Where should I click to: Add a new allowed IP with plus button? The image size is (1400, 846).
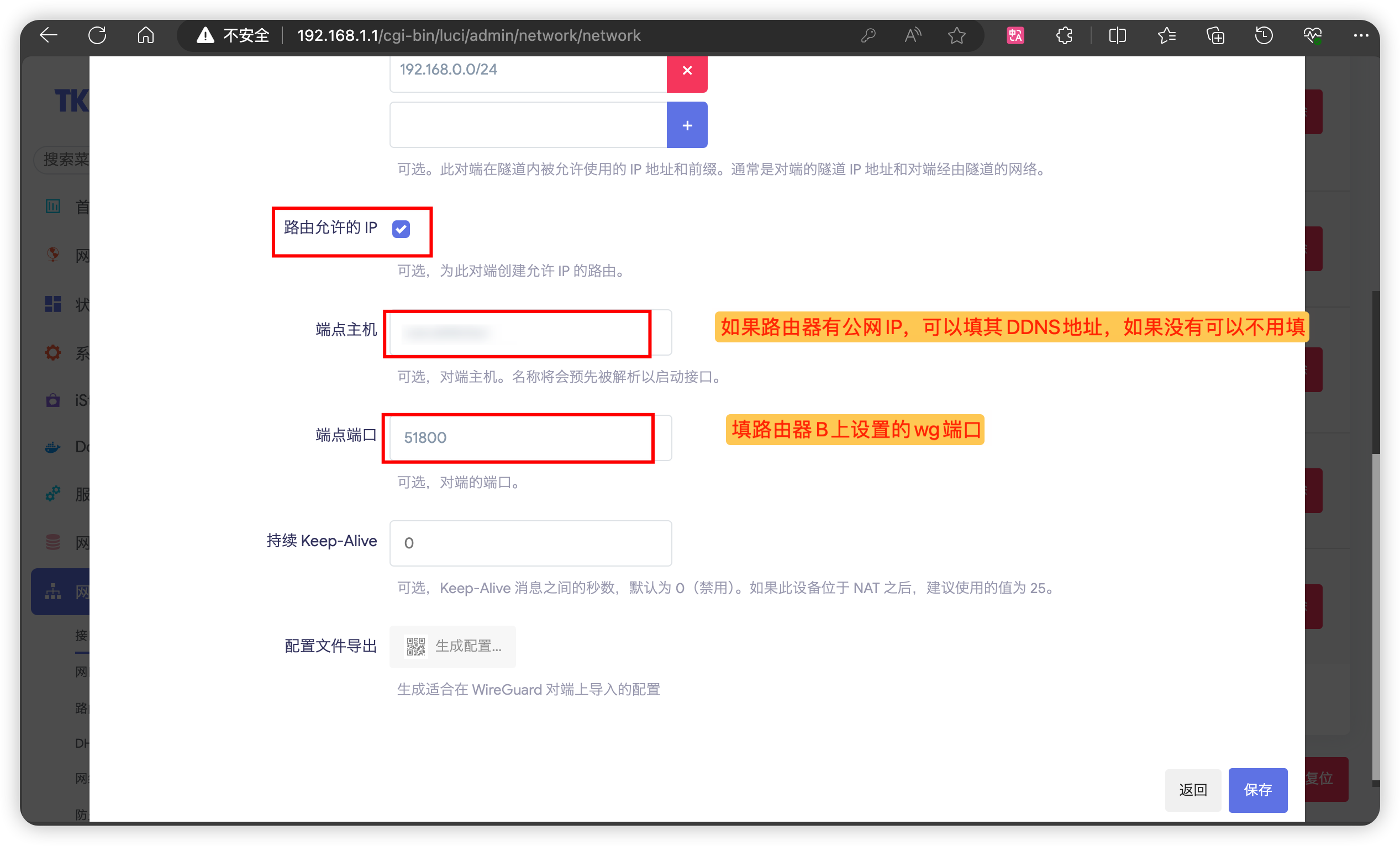click(x=687, y=125)
